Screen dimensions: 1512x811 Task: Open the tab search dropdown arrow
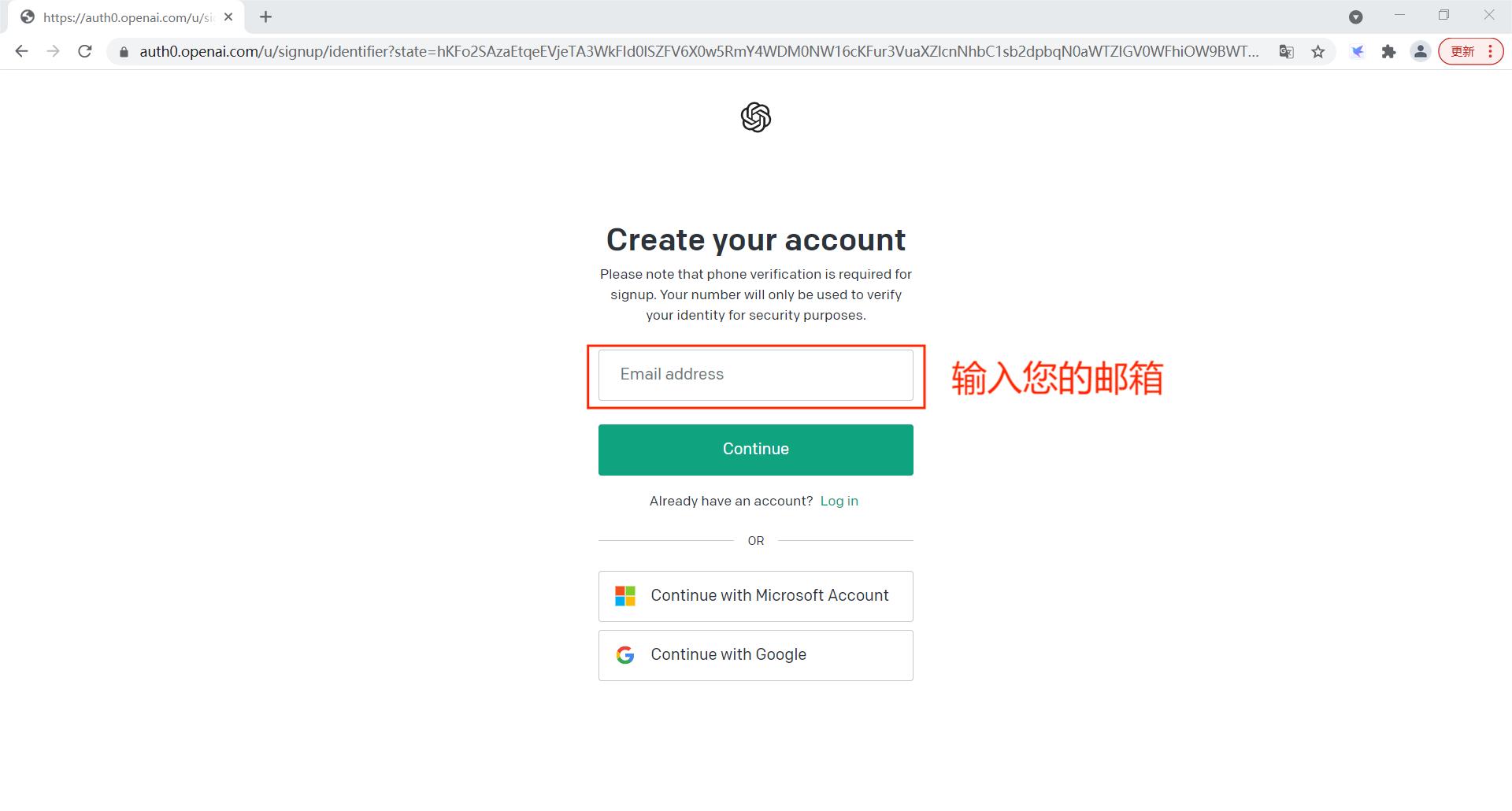[x=1356, y=17]
